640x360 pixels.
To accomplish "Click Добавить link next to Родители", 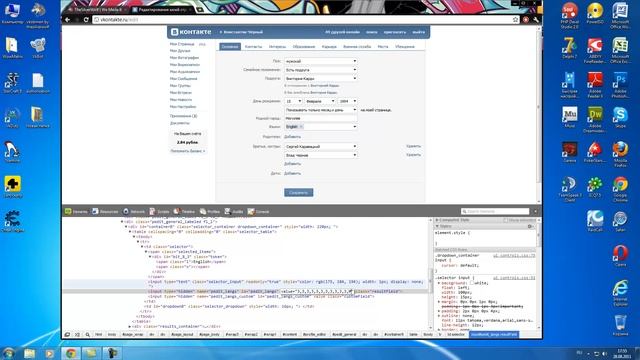I will pos(292,137).
